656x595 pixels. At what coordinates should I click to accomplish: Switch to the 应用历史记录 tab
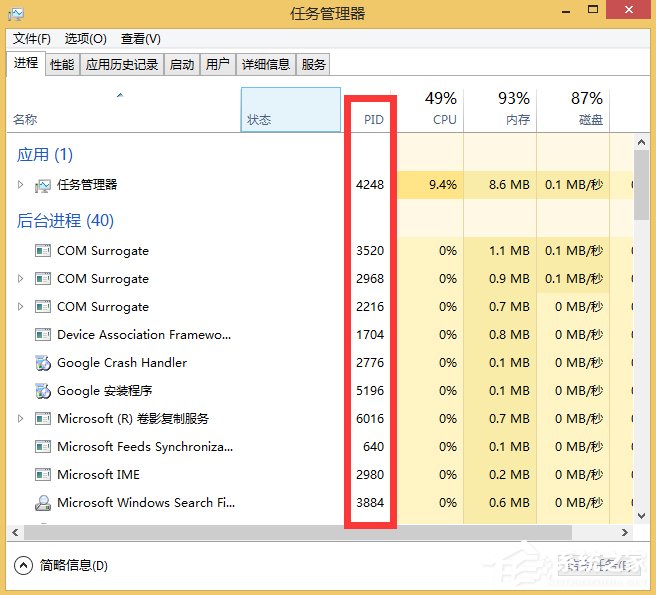[x=122, y=64]
